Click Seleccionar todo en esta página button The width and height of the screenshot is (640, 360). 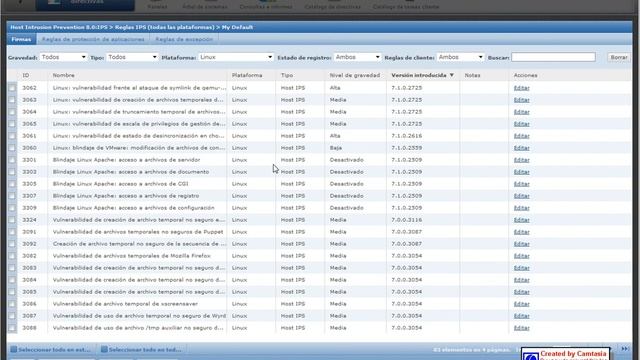coord(51,349)
